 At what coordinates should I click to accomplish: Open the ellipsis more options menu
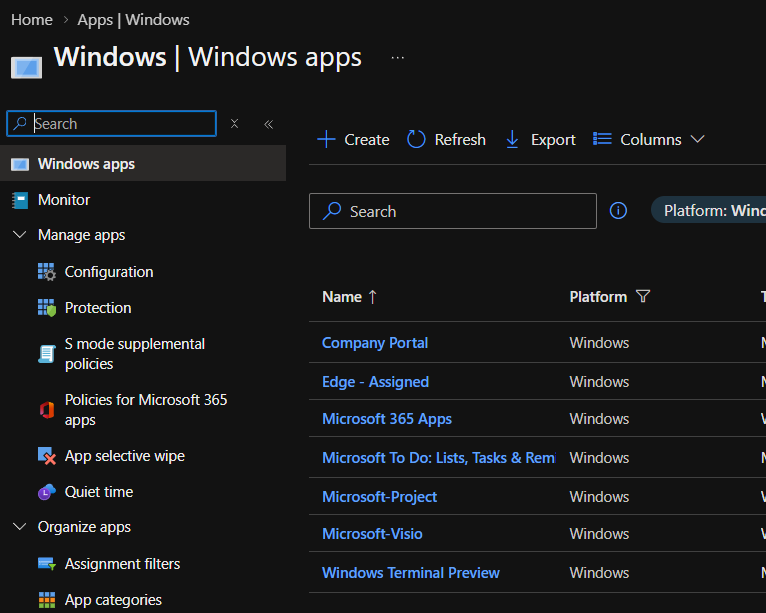(398, 58)
